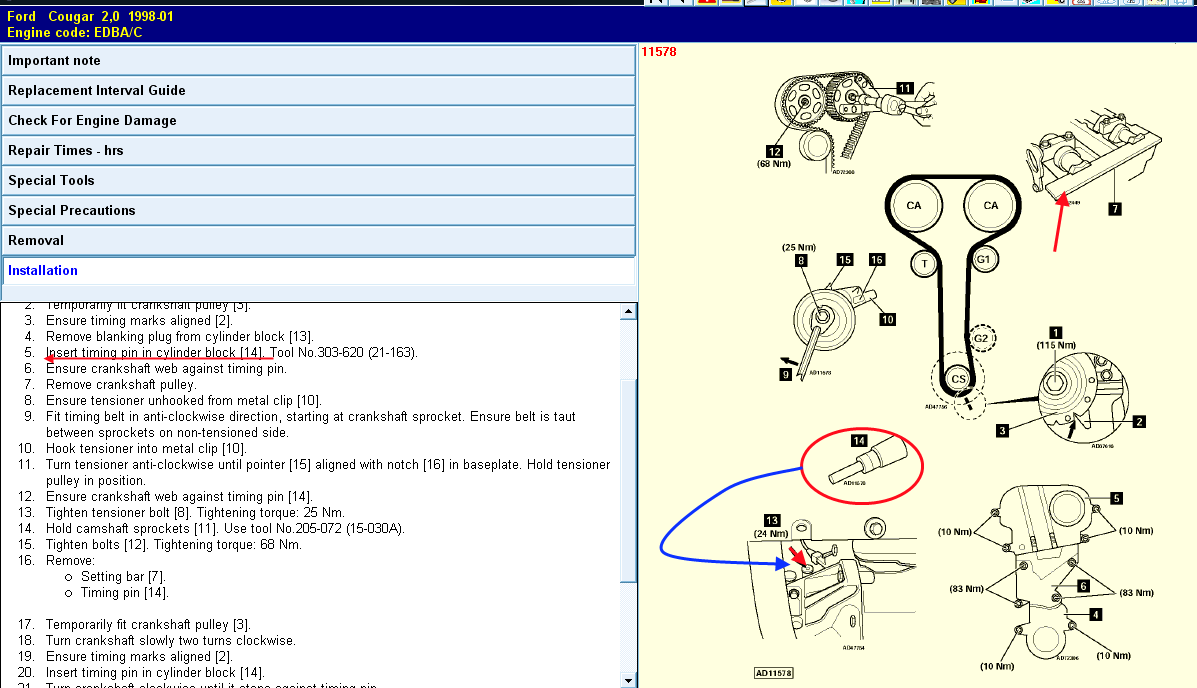This screenshot has height=688, width=1197.
Task: Show the Special Tools section
Action: coord(318,180)
